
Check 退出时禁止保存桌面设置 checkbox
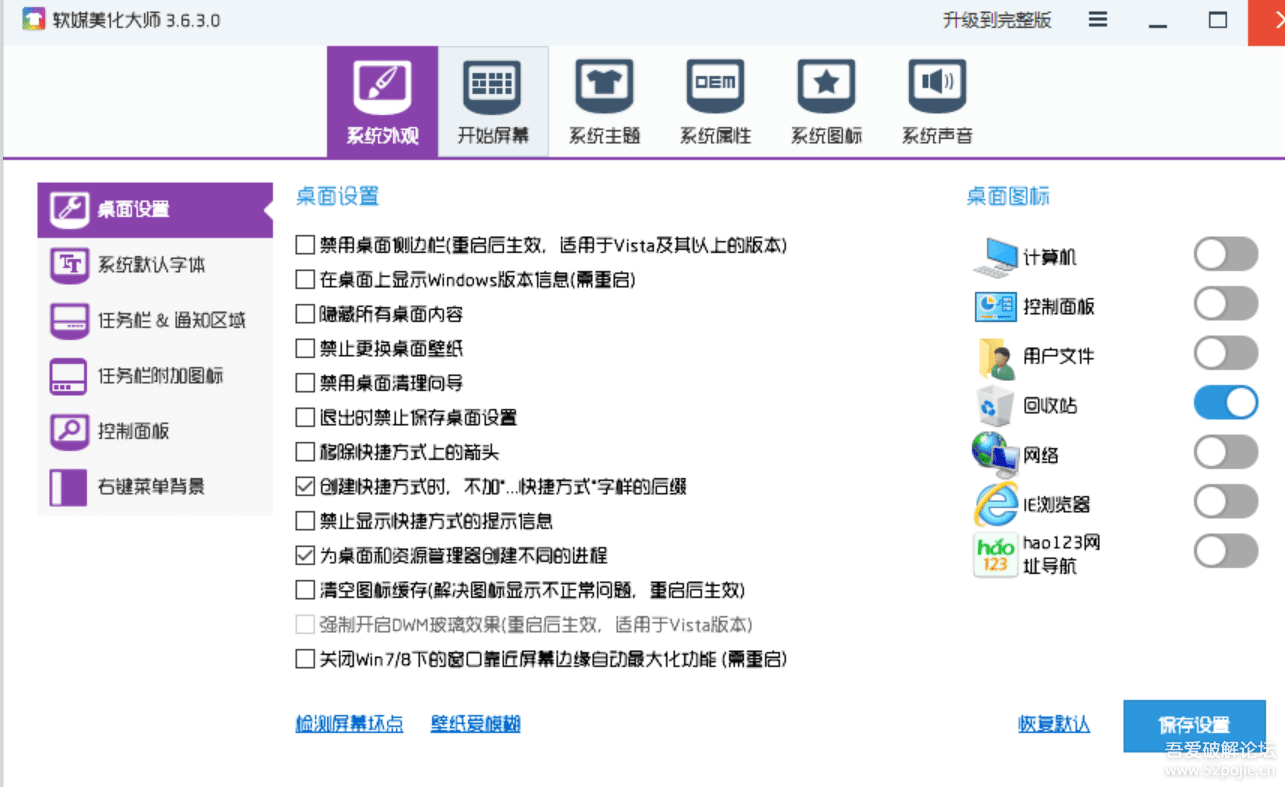(x=305, y=418)
